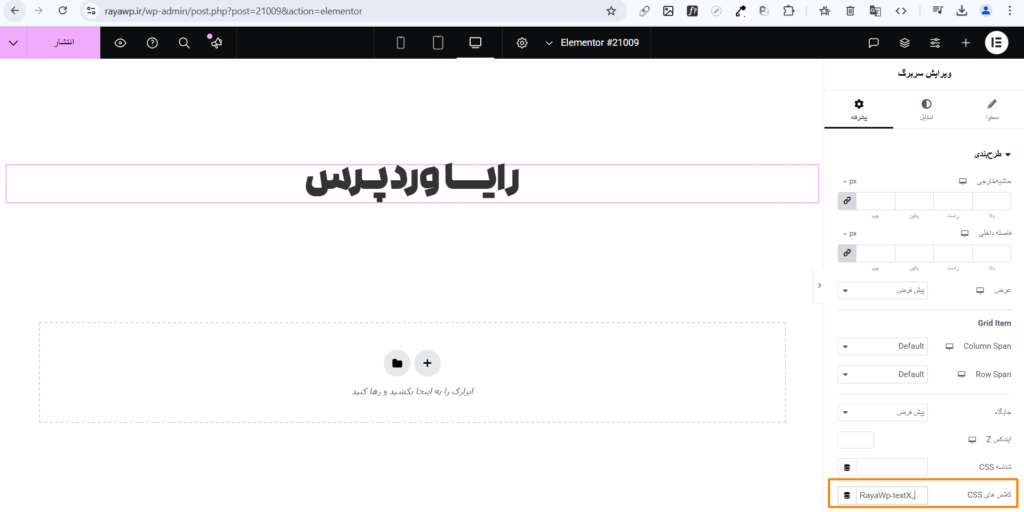Image resolution: width=1024 pixels, height=512 pixels.
Task: Preview changes with the eye icon
Action: (120, 43)
